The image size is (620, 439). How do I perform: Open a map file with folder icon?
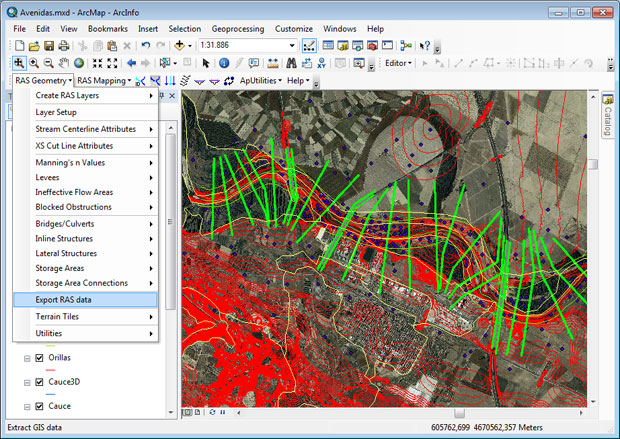click(34, 46)
